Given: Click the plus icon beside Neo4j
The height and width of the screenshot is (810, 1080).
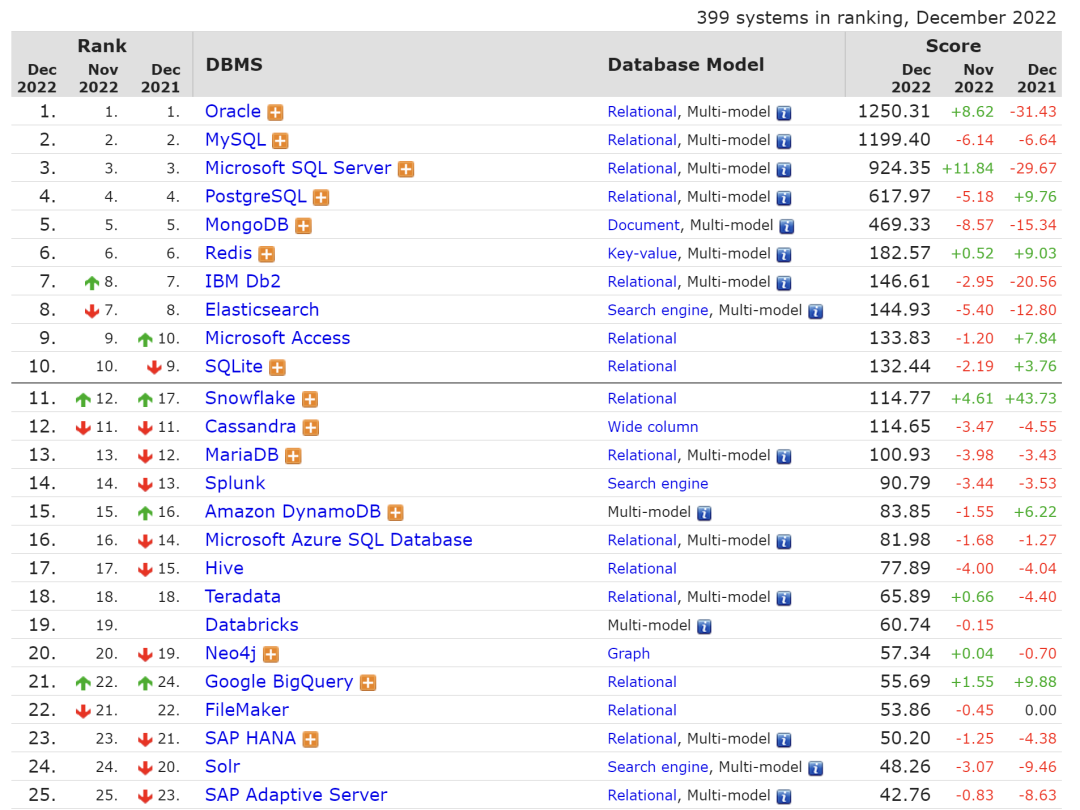Looking at the screenshot, I should point(271,654).
